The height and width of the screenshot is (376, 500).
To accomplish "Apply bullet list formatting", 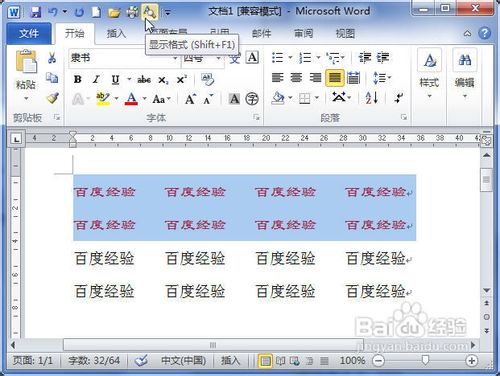I will pyautogui.click(x=277, y=58).
